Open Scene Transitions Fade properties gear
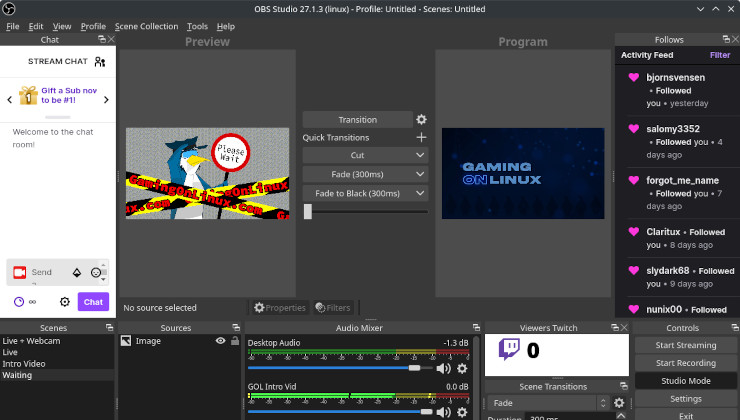 click(x=619, y=403)
